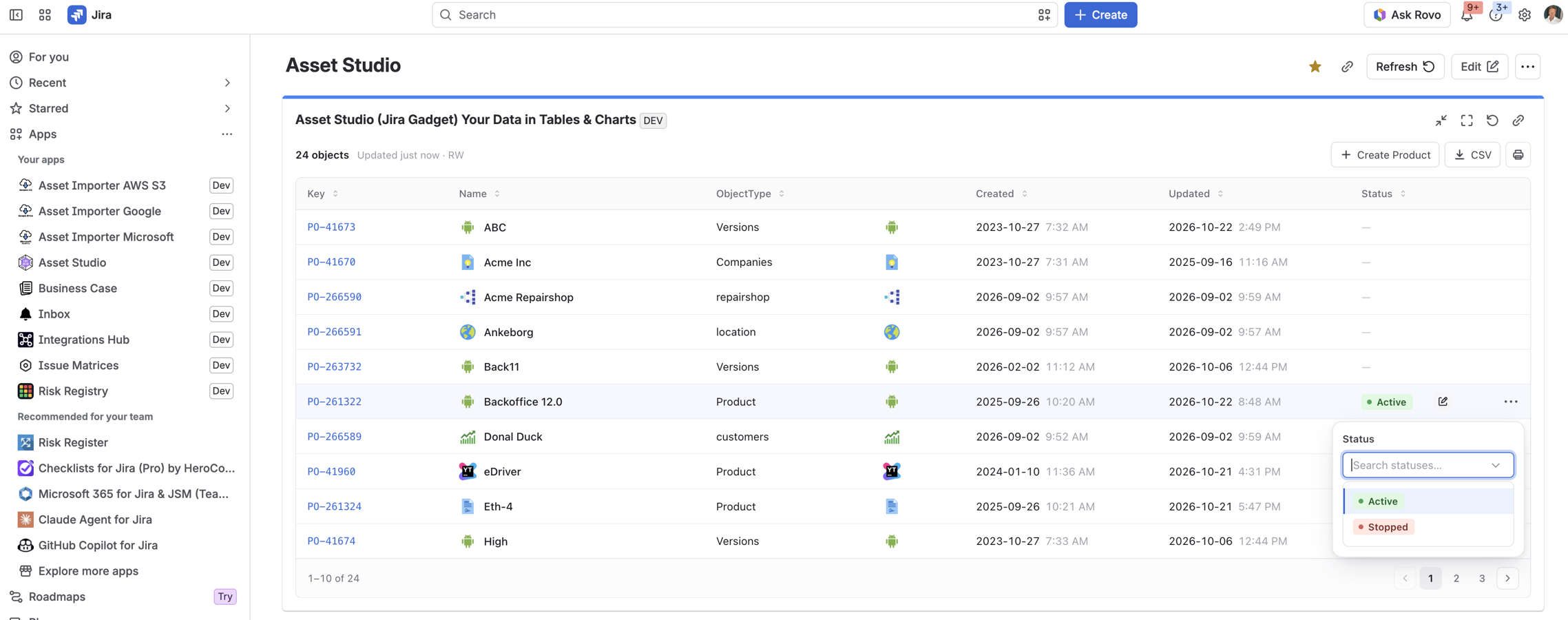Sort table by Name column

[479, 194]
